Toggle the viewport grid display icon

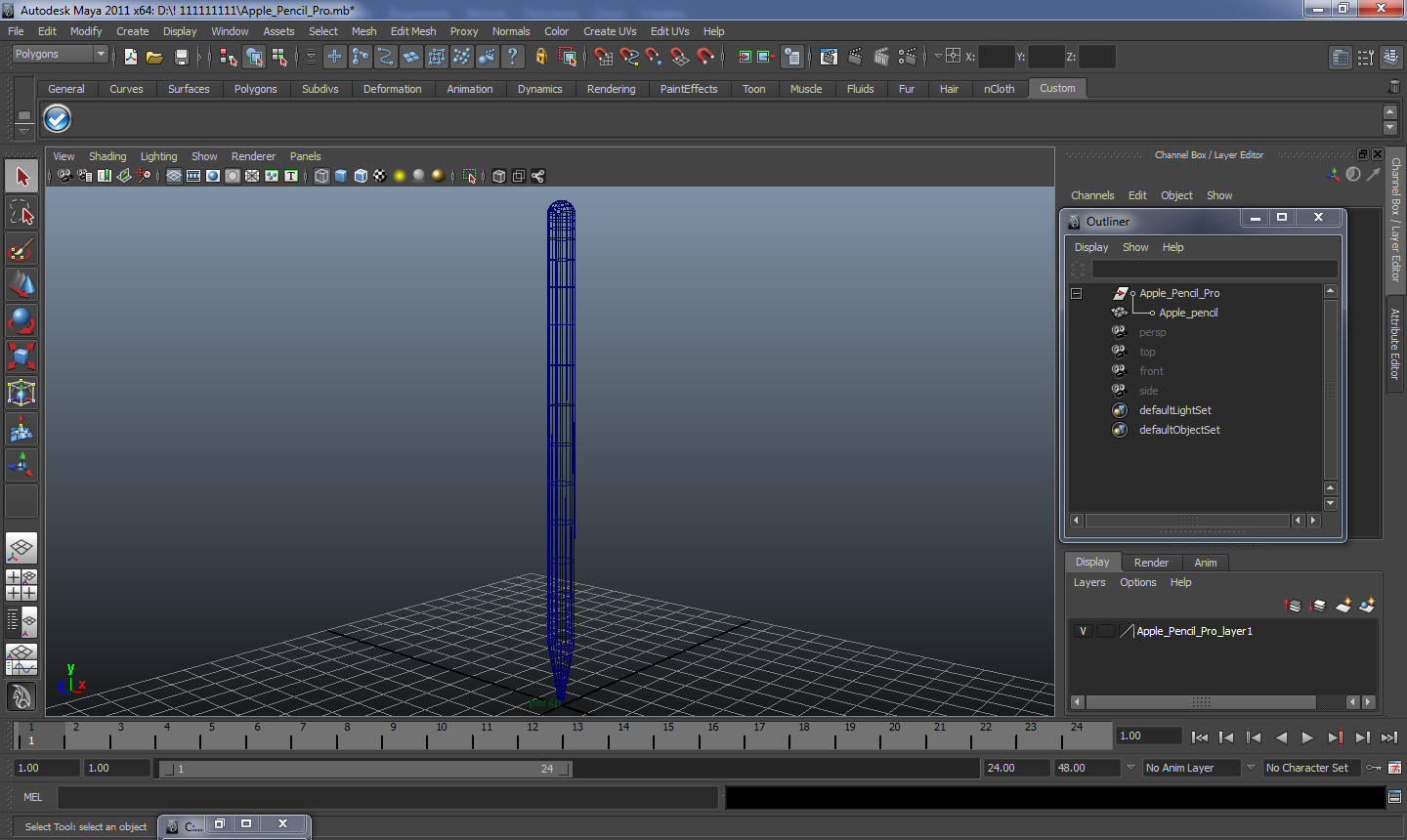pos(174,176)
